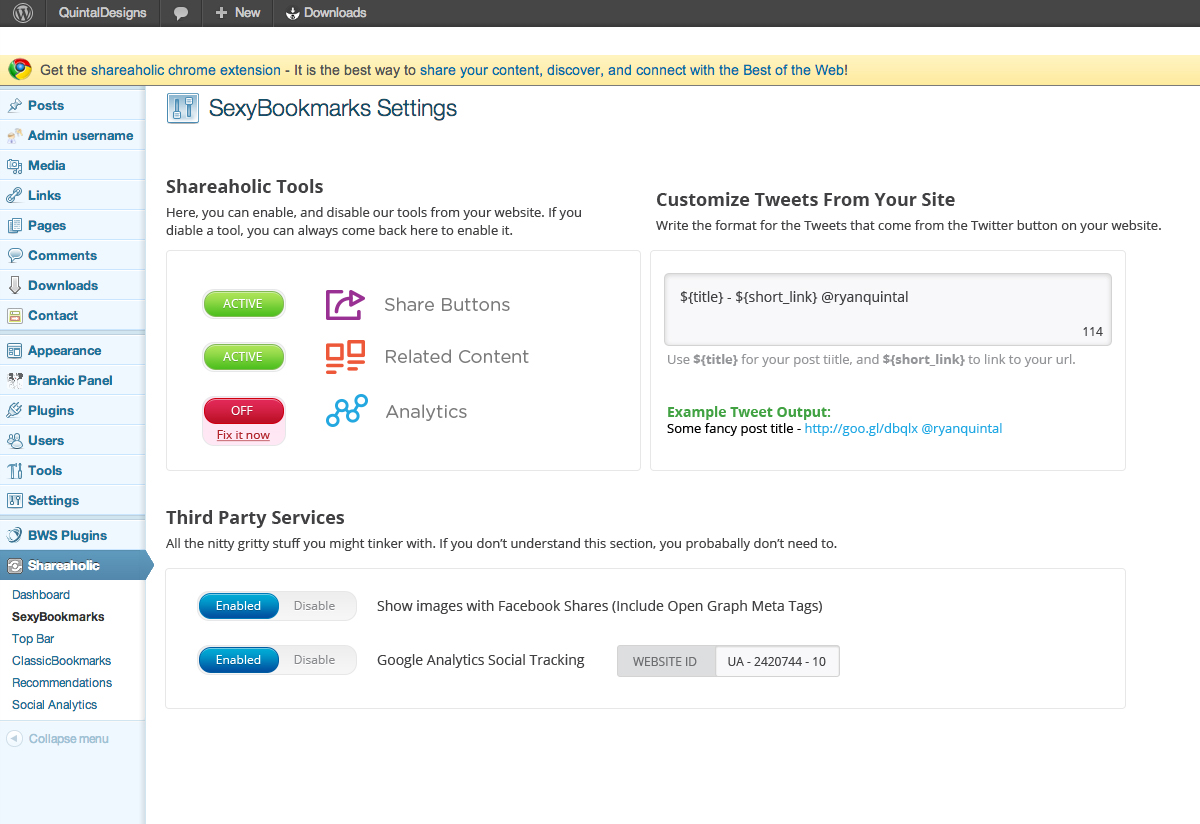The width and height of the screenshot is (1200, 824).
Task: Click the Collapse menu arrow icon
Action: tap(14, 739)
